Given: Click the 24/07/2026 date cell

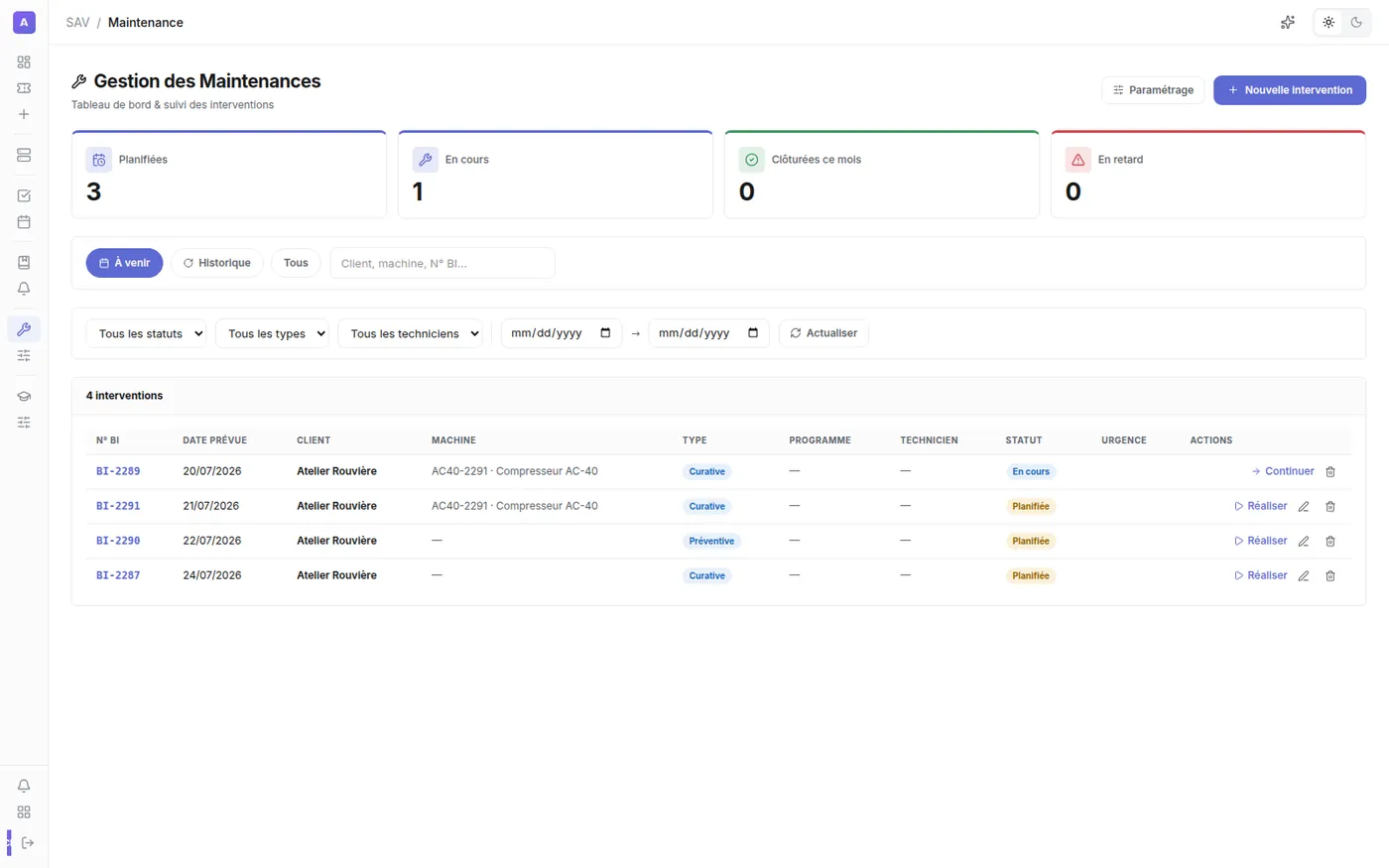Looking at the screenshot, I should (x=212, y=575).
